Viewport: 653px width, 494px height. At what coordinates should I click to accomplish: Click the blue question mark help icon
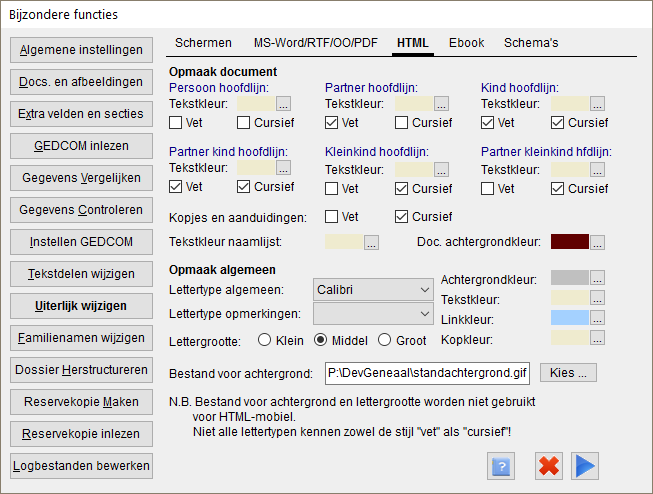[x=500, y=466]
